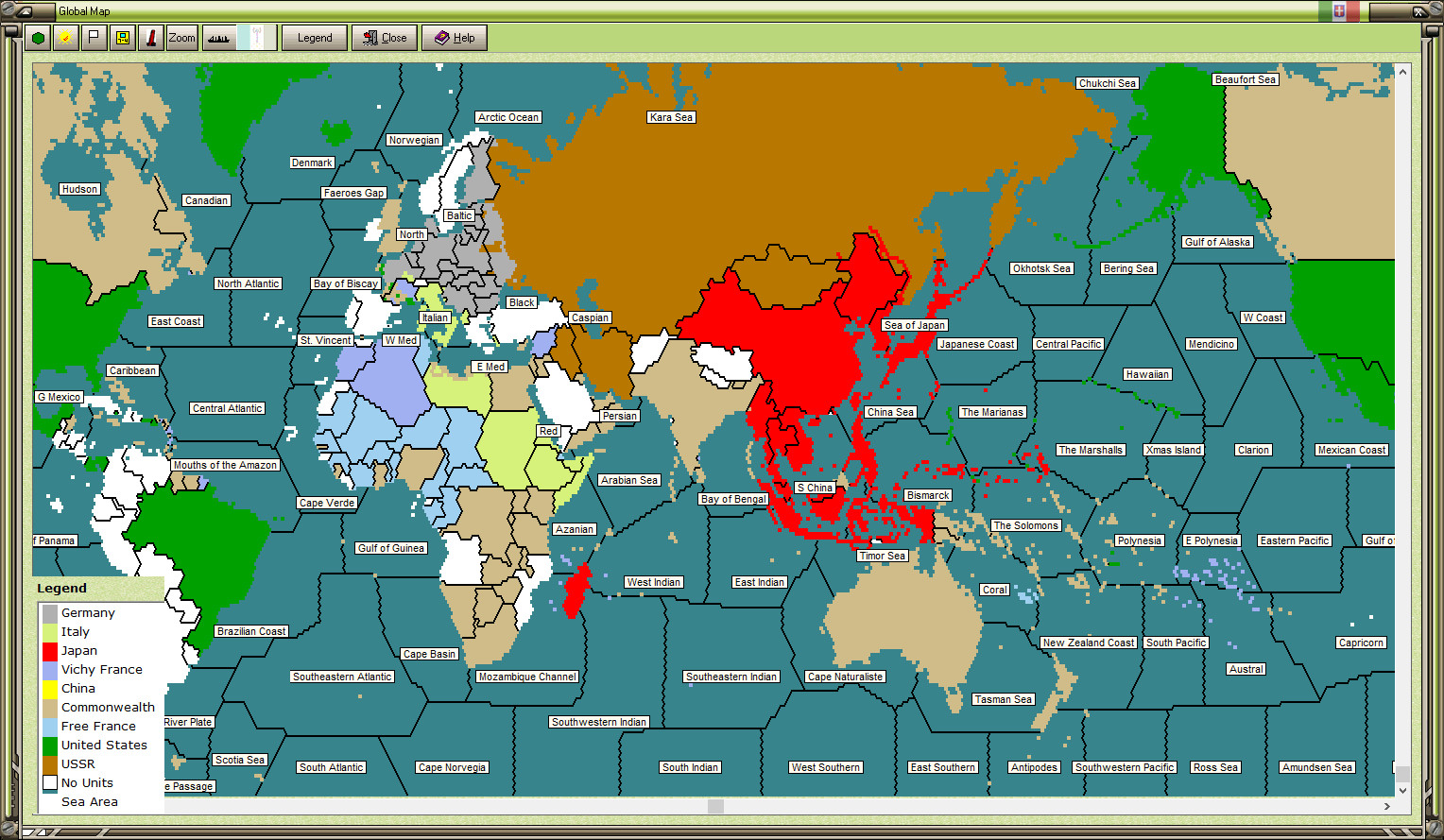The image size is (1444, 840).
Task: Click the vertical scrollbar up arrow
Action: click(1403, 72)
